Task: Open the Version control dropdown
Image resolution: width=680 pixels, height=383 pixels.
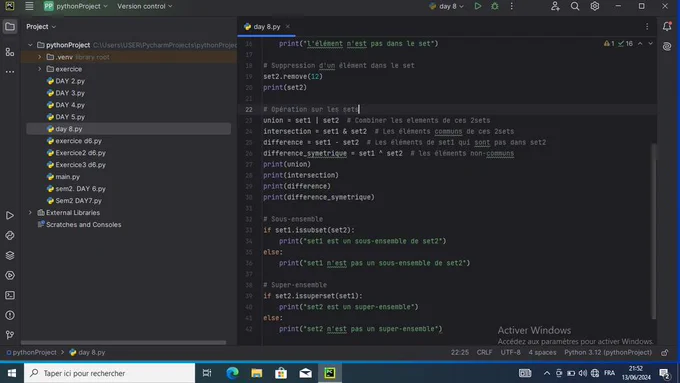Action: pyautogui.click(x=144, y=6)
